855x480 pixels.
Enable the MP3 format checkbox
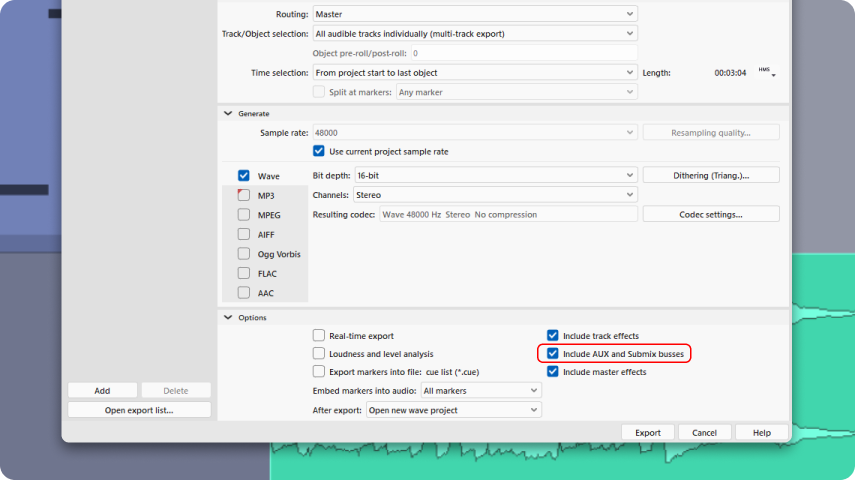[x=244, y=195]
